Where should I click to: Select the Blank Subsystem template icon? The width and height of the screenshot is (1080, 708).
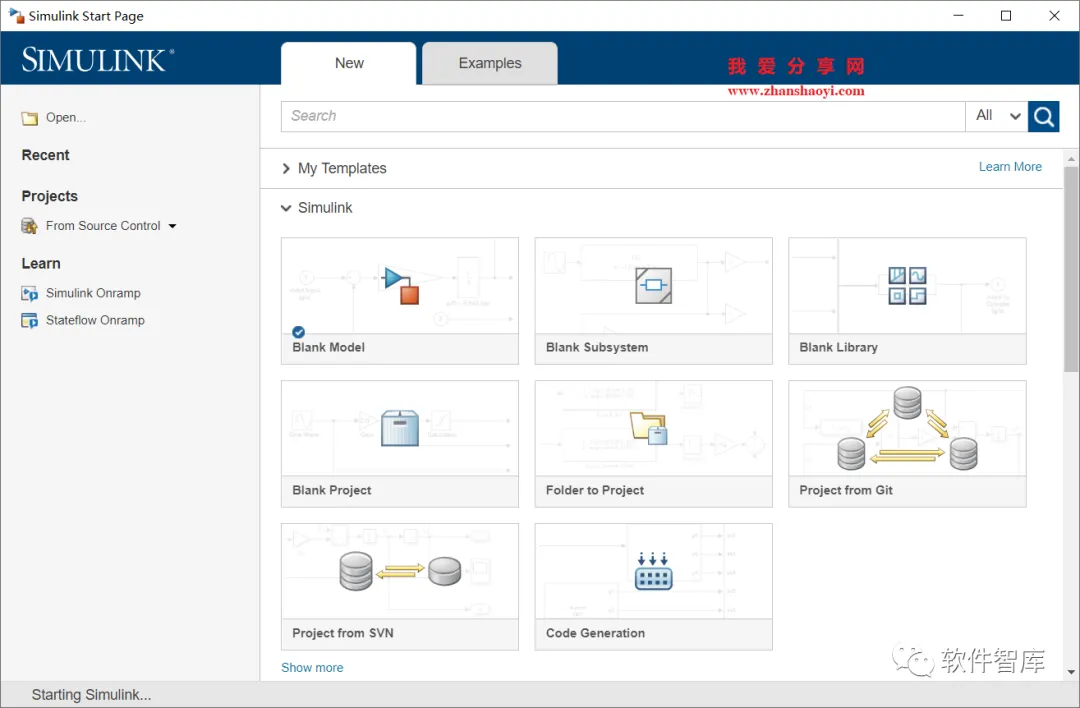point(653,285)
